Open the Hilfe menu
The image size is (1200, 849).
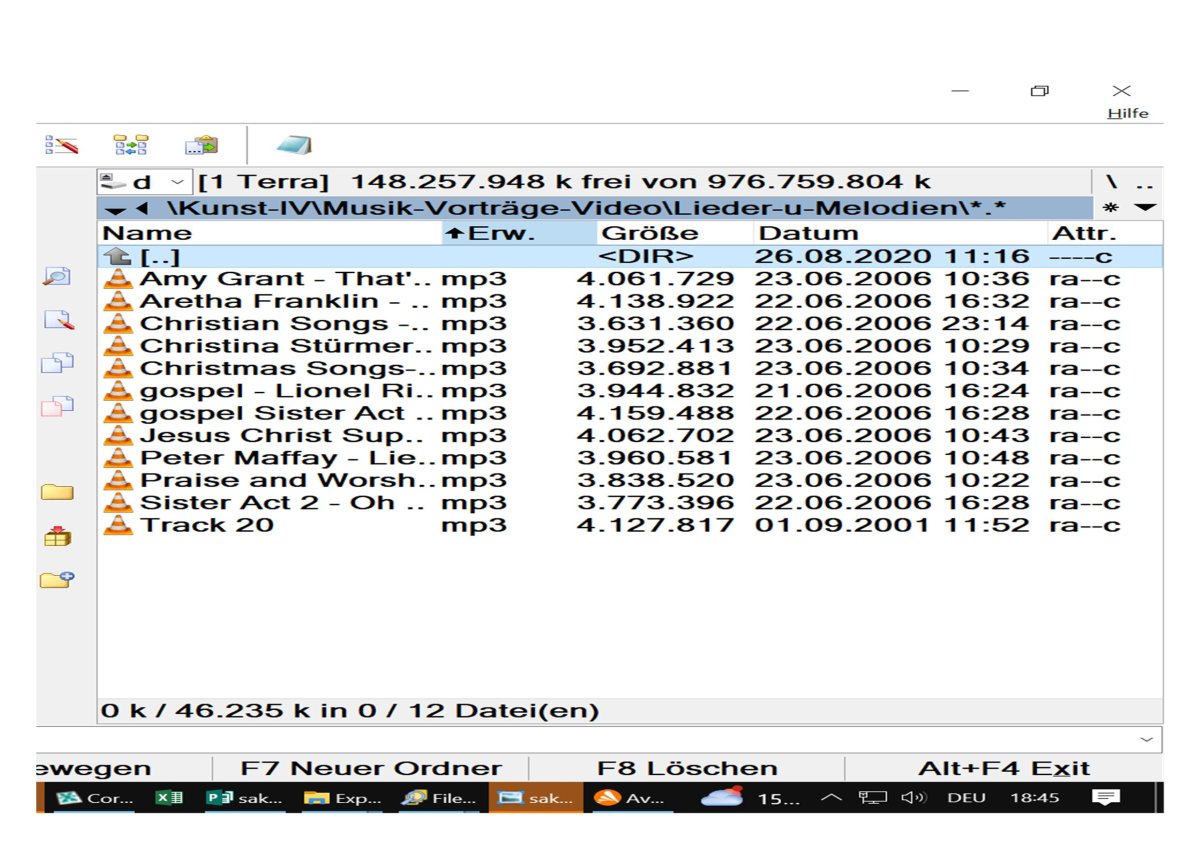[x=1128, y=113]
